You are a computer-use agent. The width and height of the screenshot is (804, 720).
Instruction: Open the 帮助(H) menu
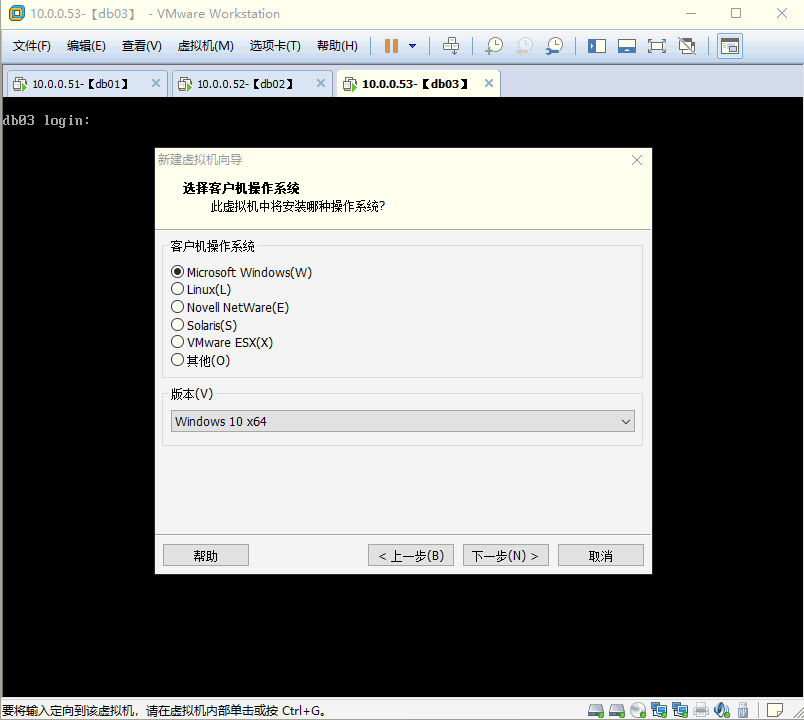[337, 46]
